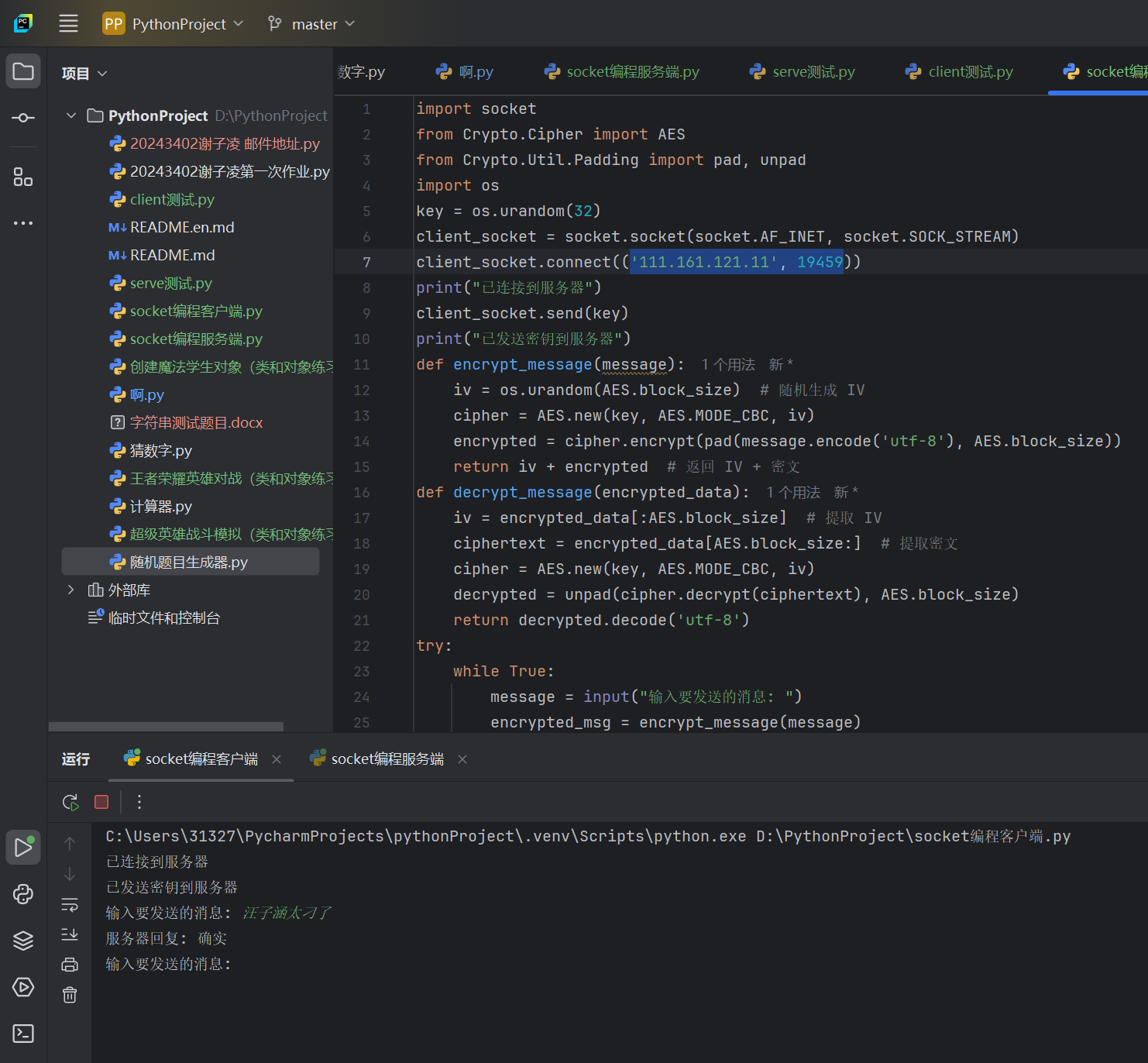Open 超级英雄战斗模拟 file in tree
The width and height of the screenshot is (1148, 1063).
pyautogui.click(x=221, y=534)
